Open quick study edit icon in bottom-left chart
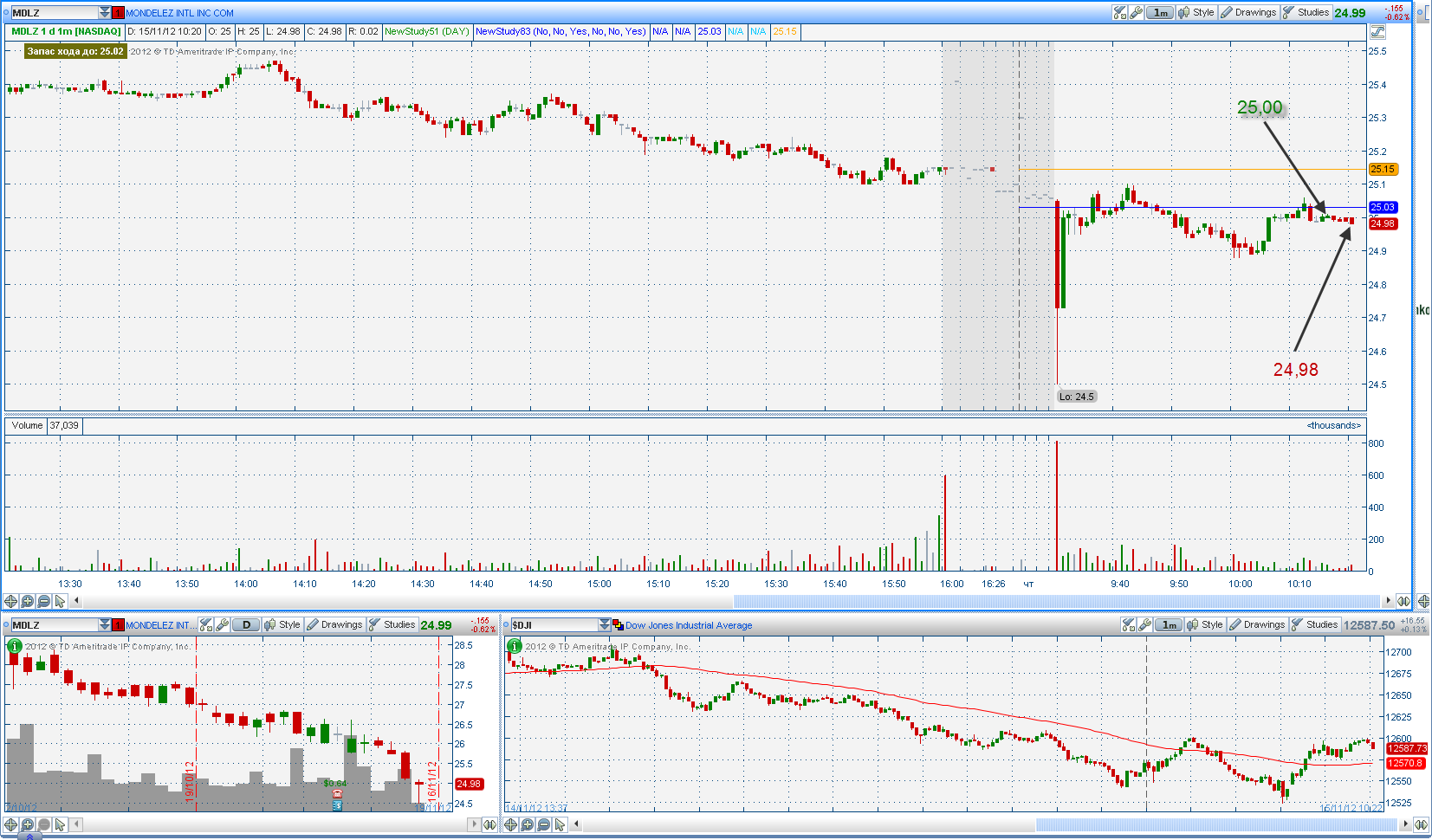This screenshot has width=1432, height=840. [206, 624]
